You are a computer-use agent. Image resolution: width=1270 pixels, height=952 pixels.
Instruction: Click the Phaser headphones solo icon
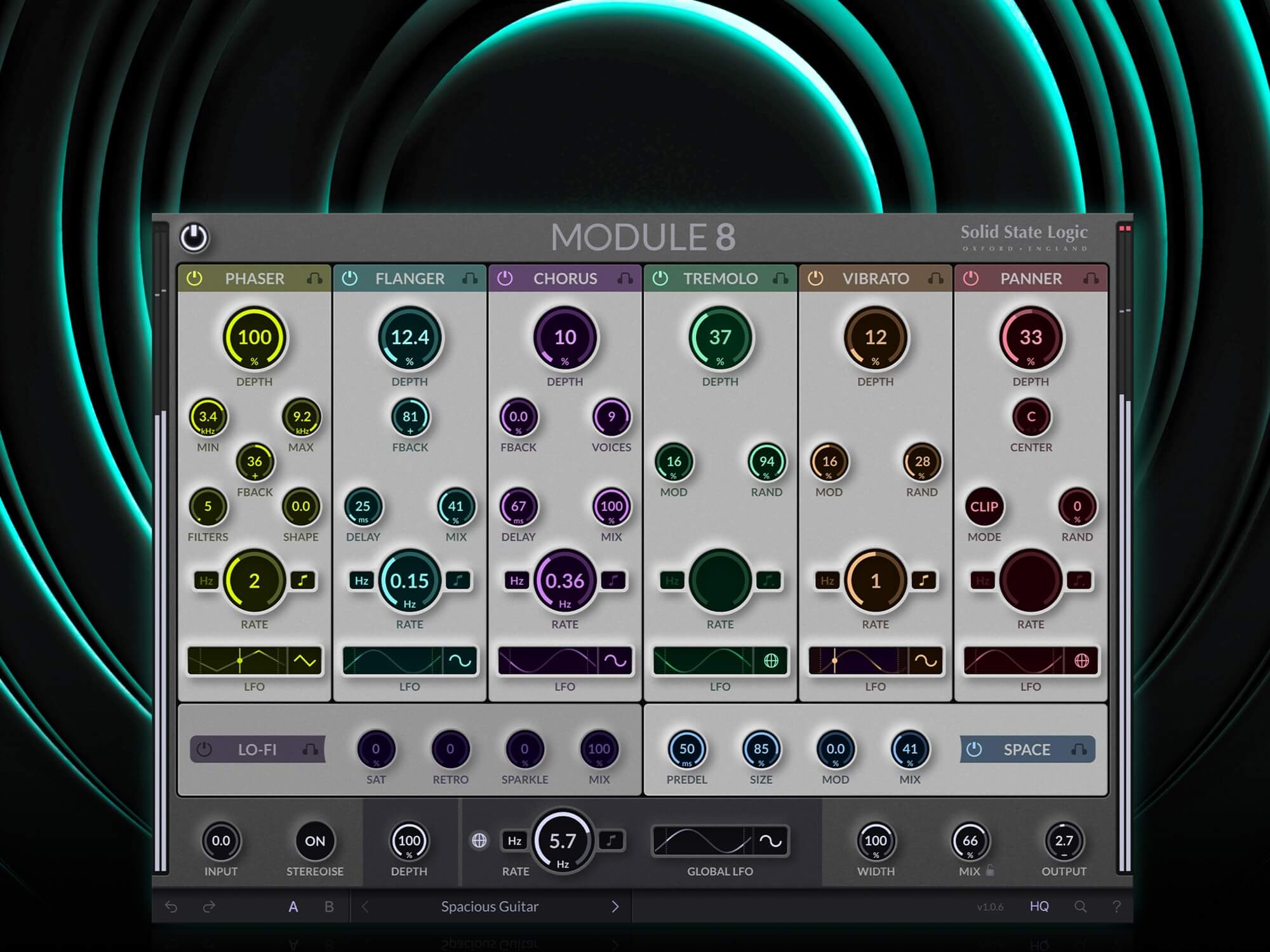coord(314,279)
